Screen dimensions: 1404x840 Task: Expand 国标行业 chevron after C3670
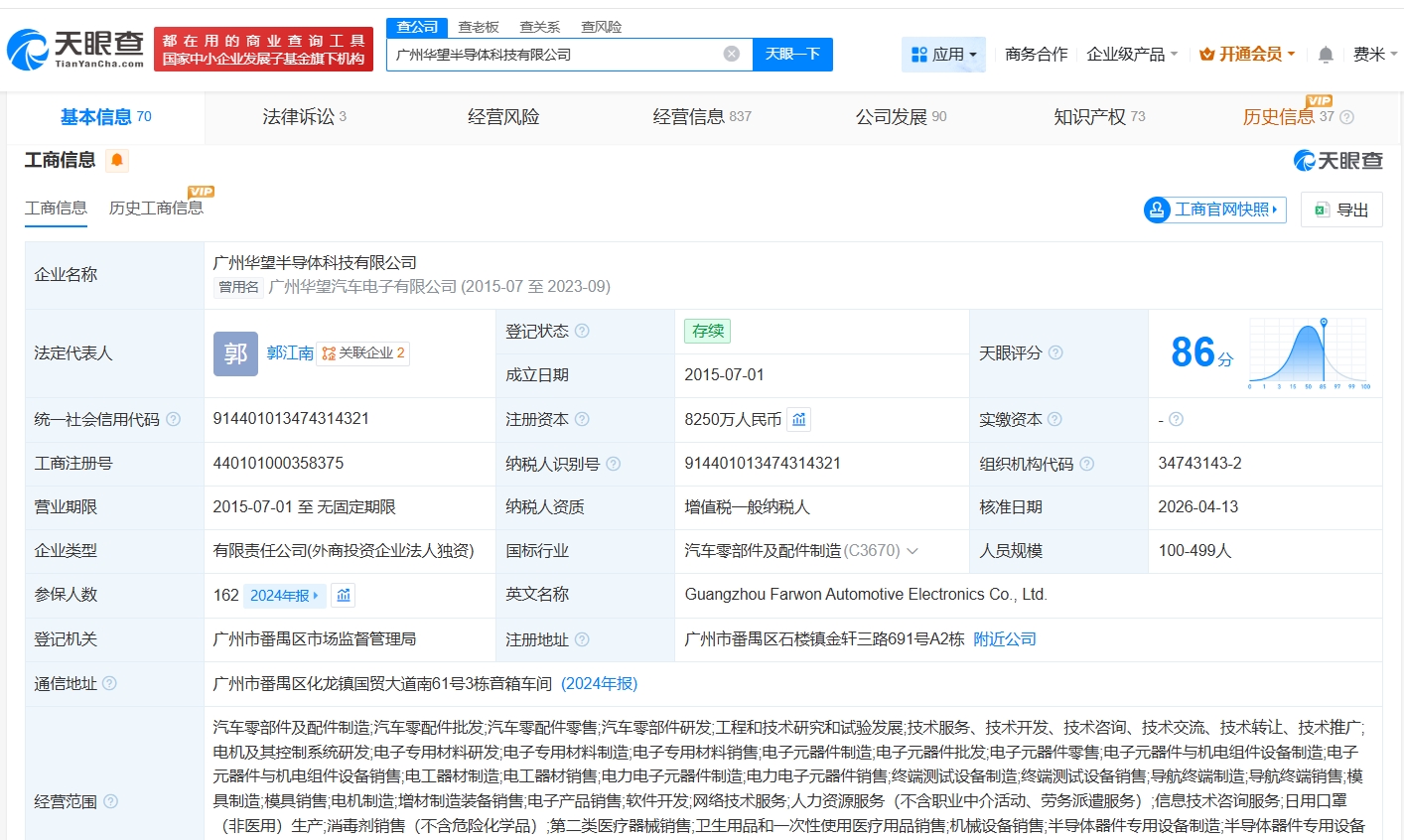[x=913, y=551]
